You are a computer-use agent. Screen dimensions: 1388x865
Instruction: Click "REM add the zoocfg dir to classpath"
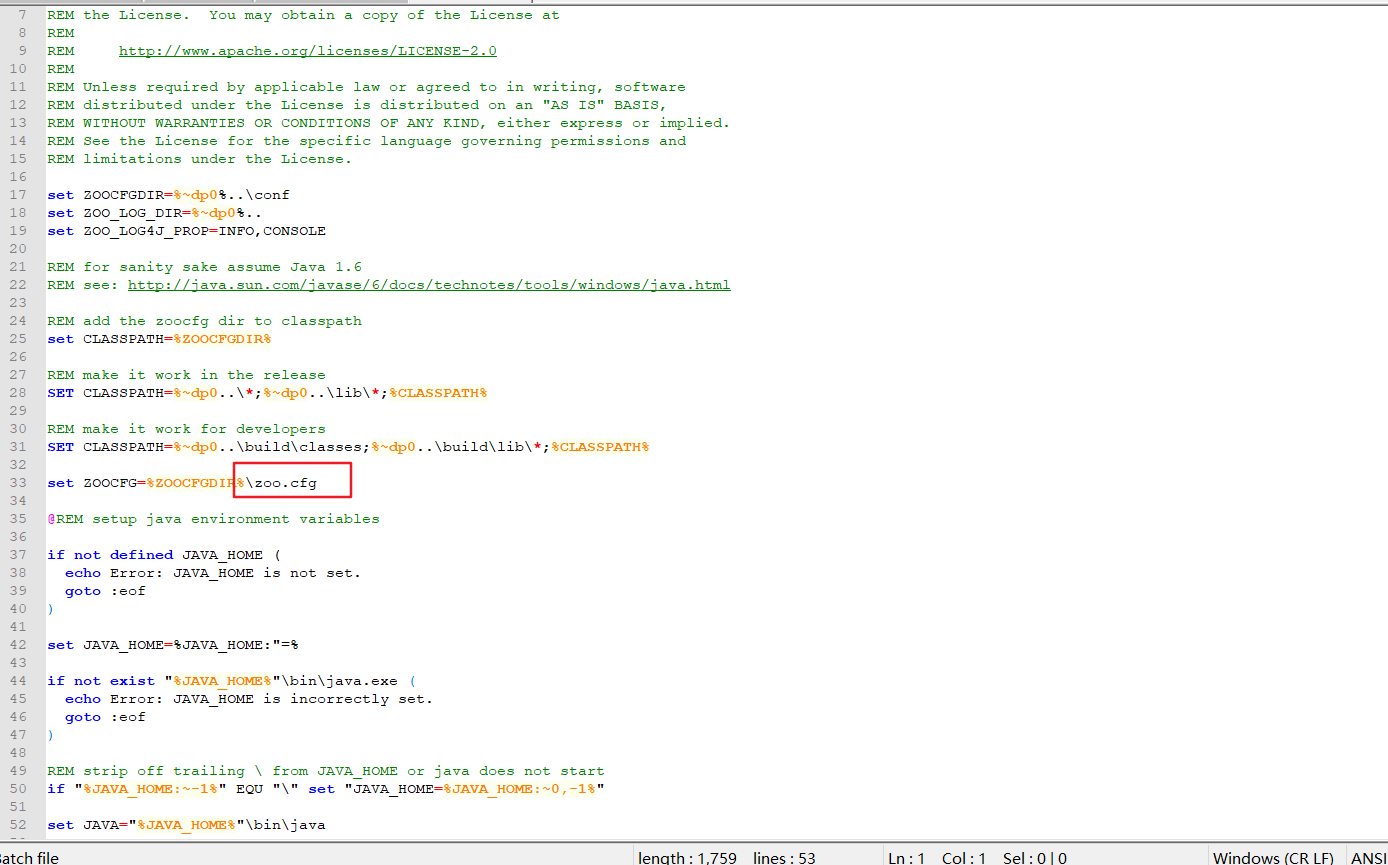pyautogui.click(x=204, y=321)
